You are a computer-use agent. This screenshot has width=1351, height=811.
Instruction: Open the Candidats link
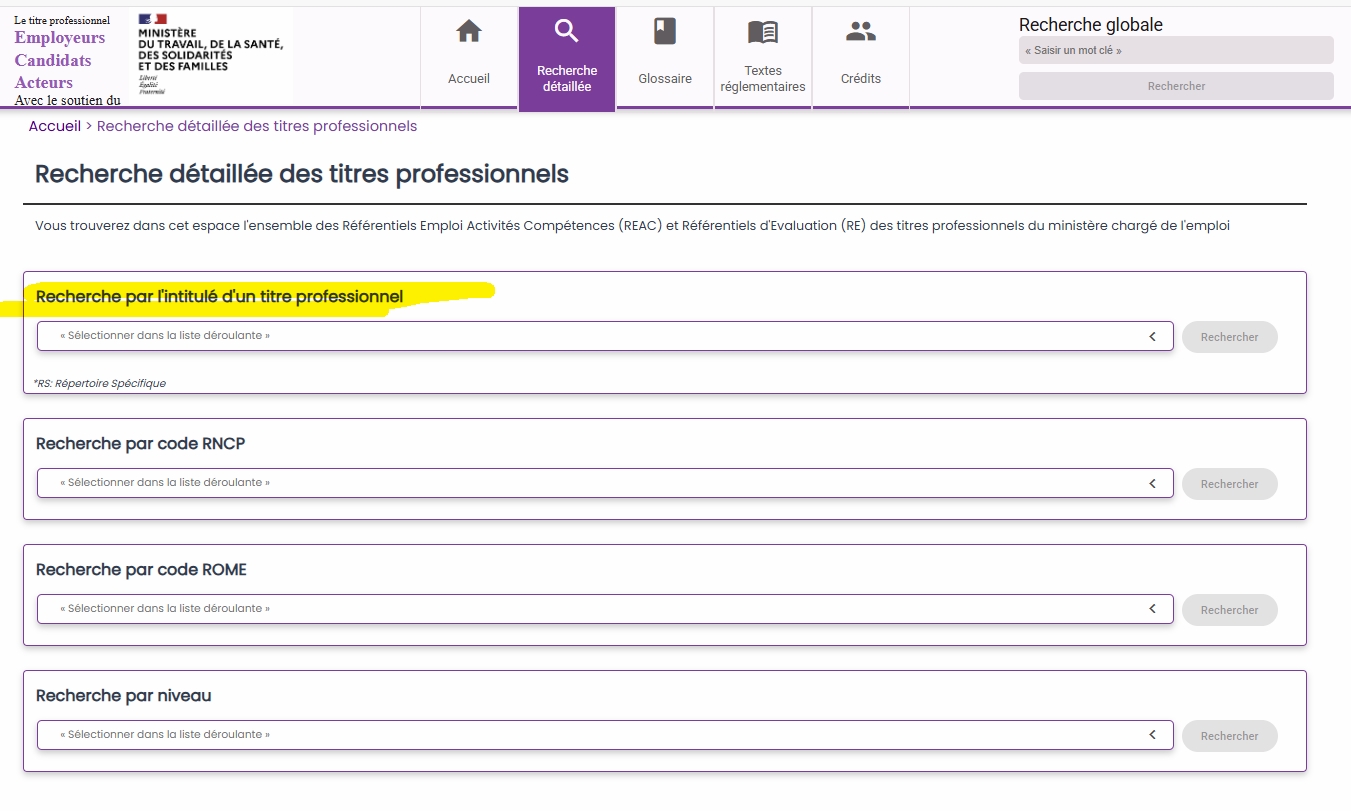pos(52,60)
